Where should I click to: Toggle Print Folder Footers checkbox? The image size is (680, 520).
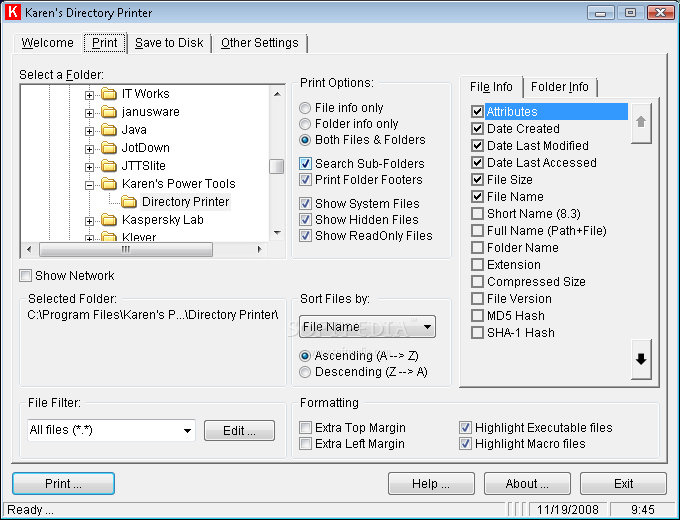pyautogui.click(x=305, y=180)
